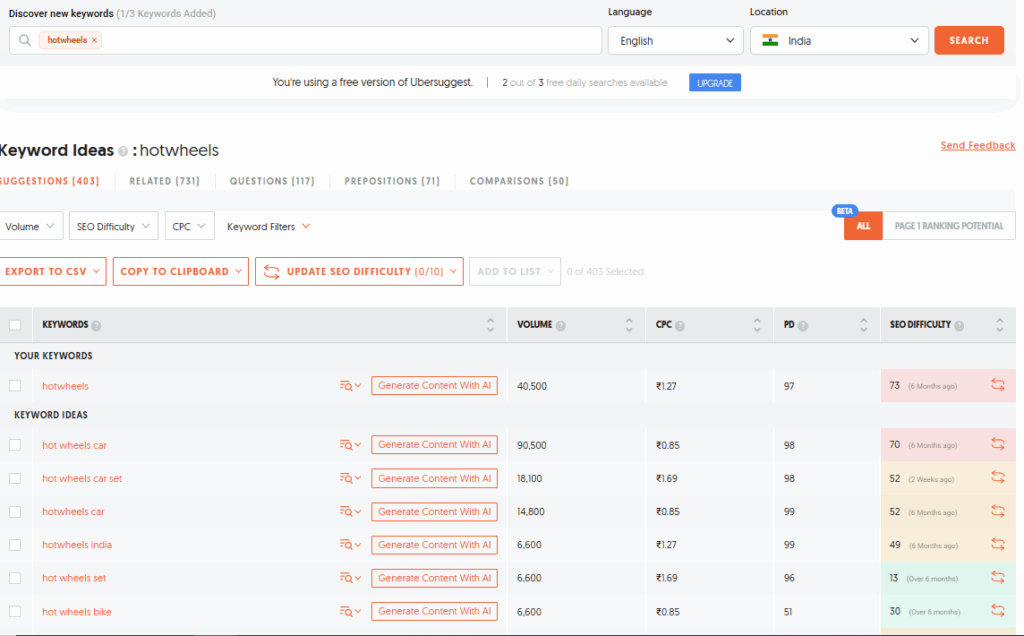
Task: Open the EXPORT TO CSV dropdown
Action: pos(52,271)
